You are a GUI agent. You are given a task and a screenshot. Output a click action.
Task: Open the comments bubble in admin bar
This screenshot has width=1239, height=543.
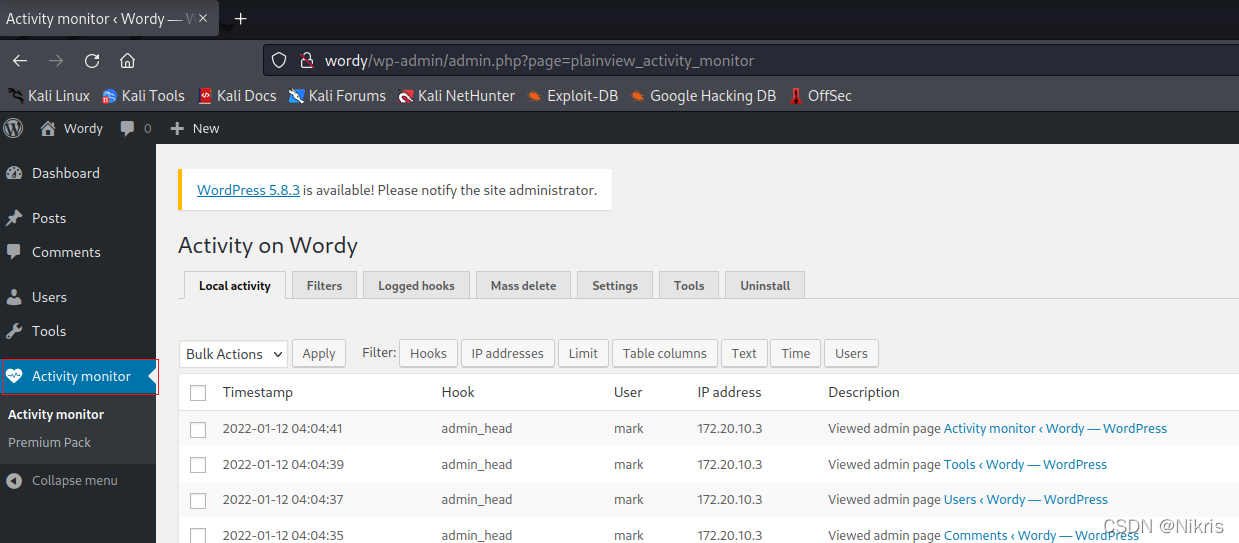click(x=127, y=128)
